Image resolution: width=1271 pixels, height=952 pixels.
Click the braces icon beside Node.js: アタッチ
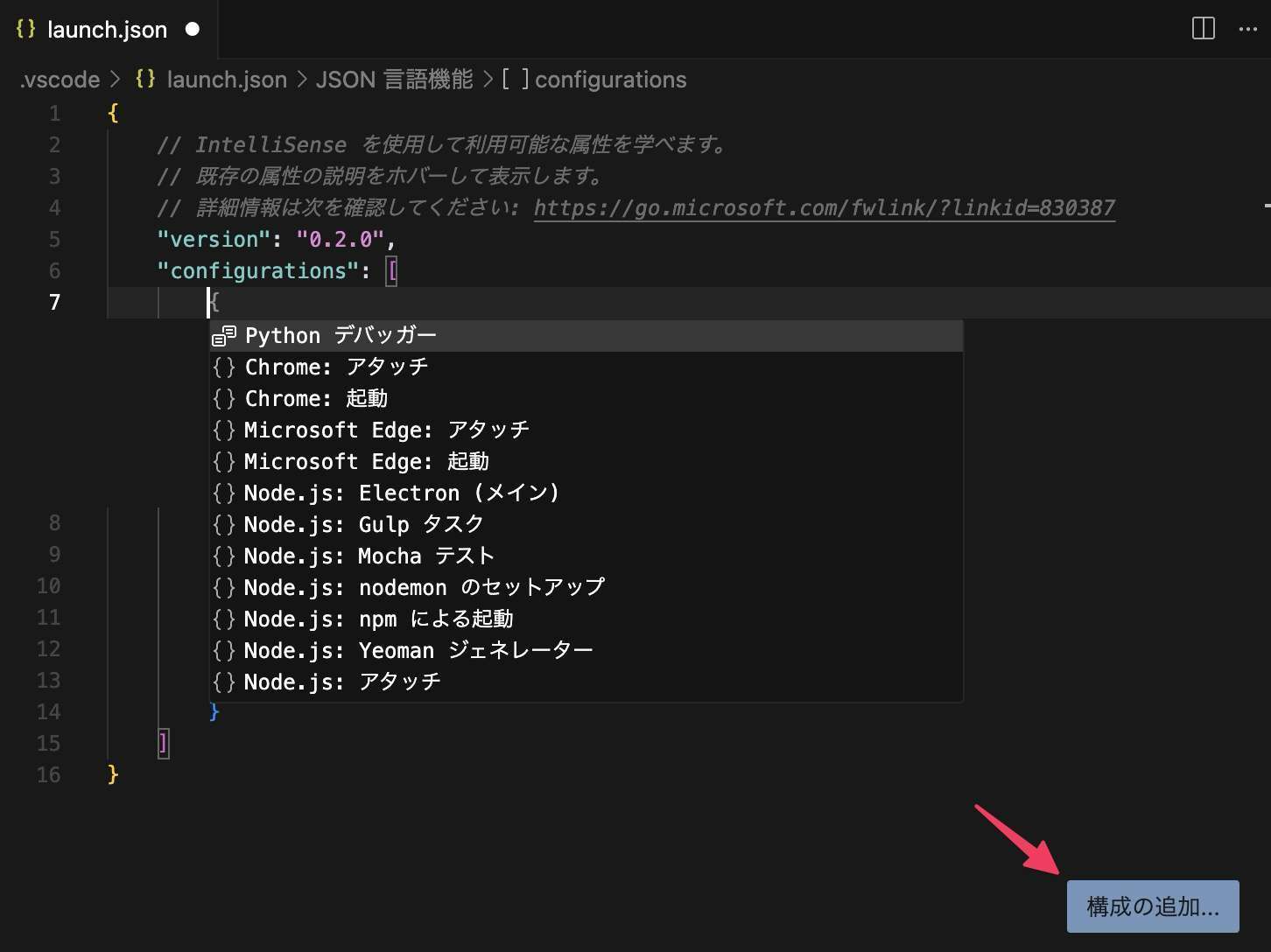(x=224, y=682)
